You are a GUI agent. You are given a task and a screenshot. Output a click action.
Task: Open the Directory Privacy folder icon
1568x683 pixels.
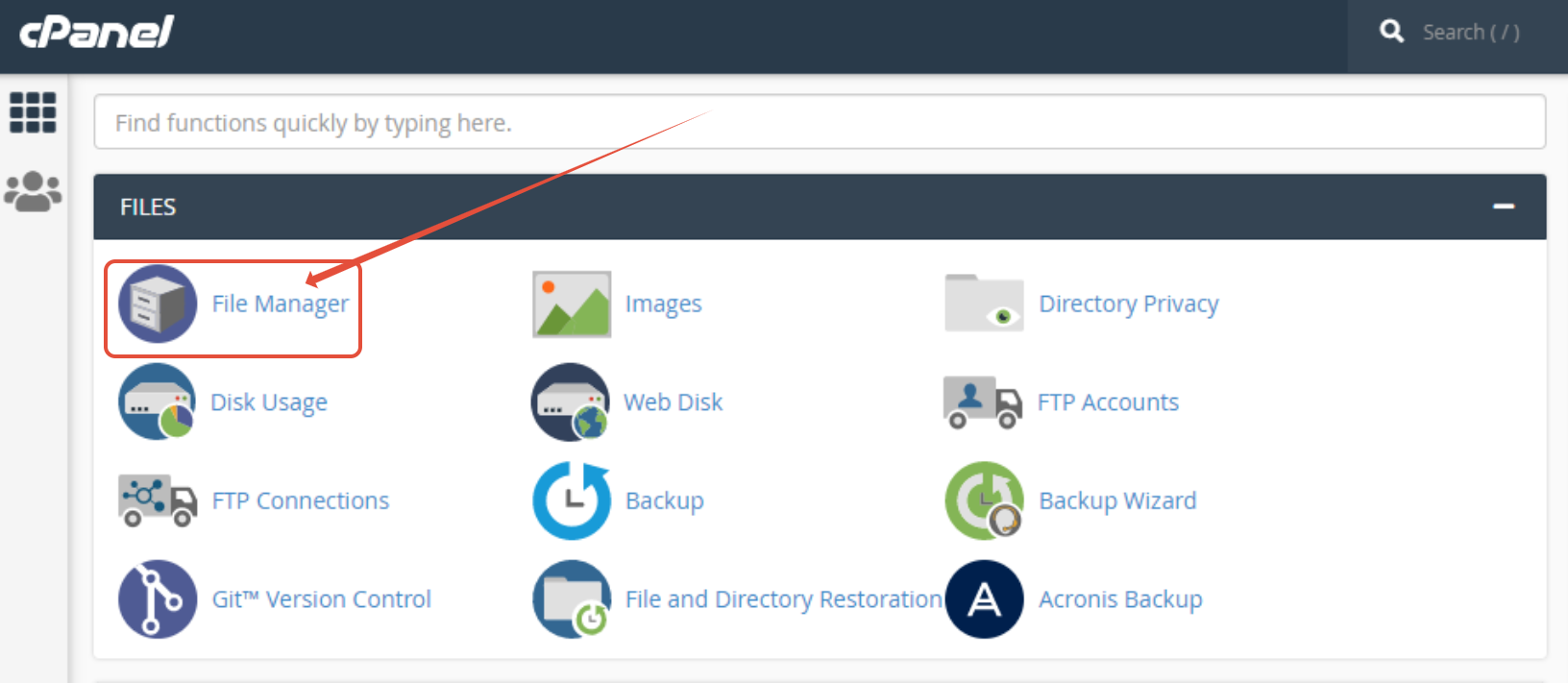click(984, 304)
